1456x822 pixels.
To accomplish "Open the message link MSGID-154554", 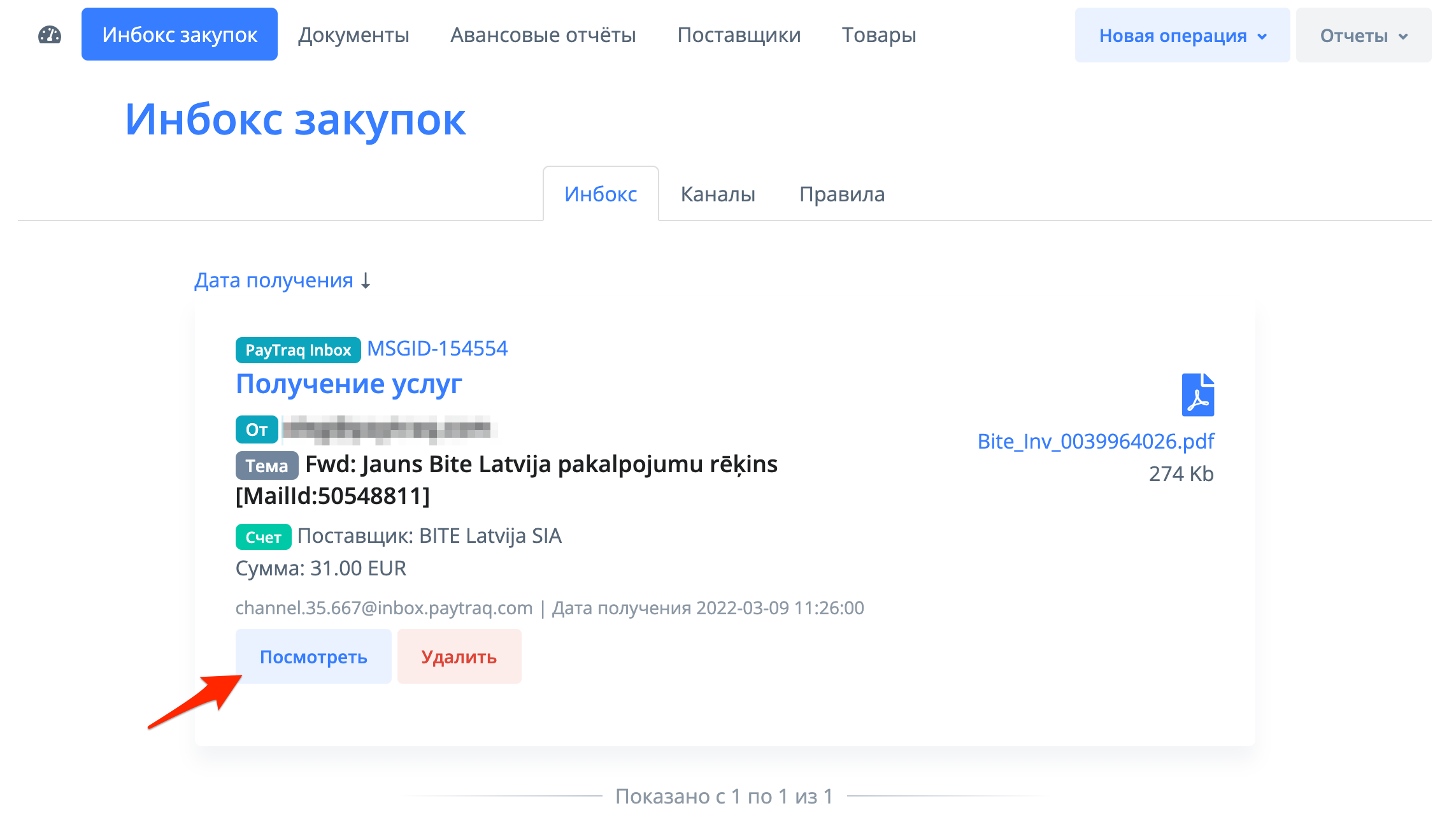I will (x=437, y=348).
